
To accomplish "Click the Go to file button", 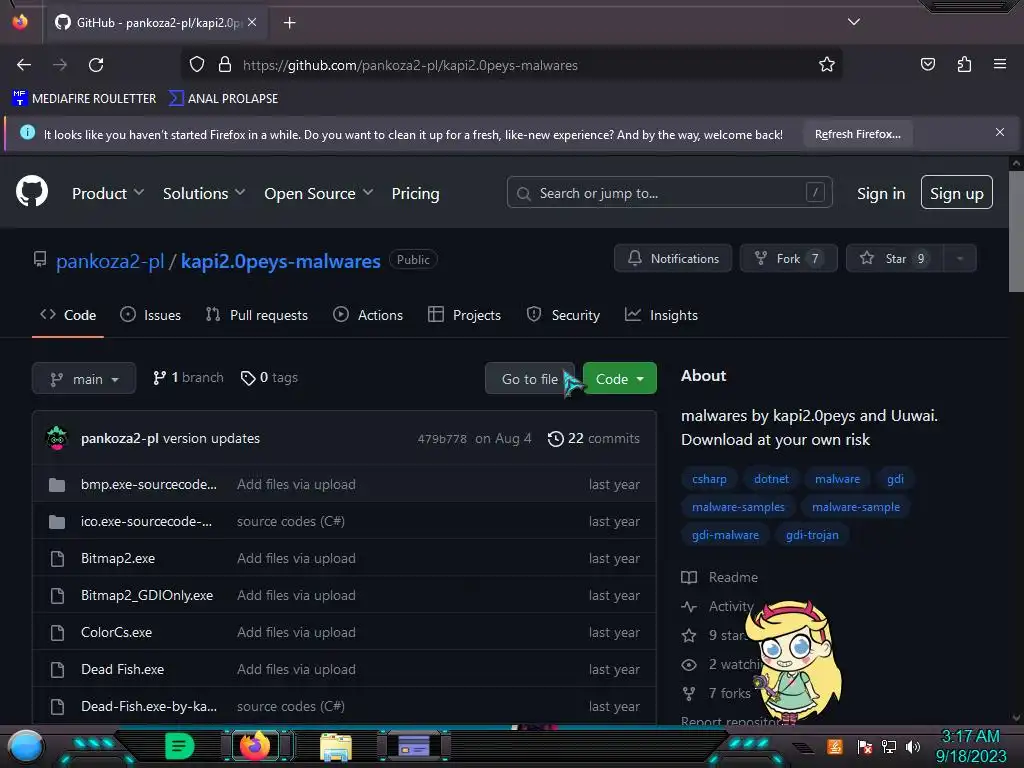I will coord(530,379).
